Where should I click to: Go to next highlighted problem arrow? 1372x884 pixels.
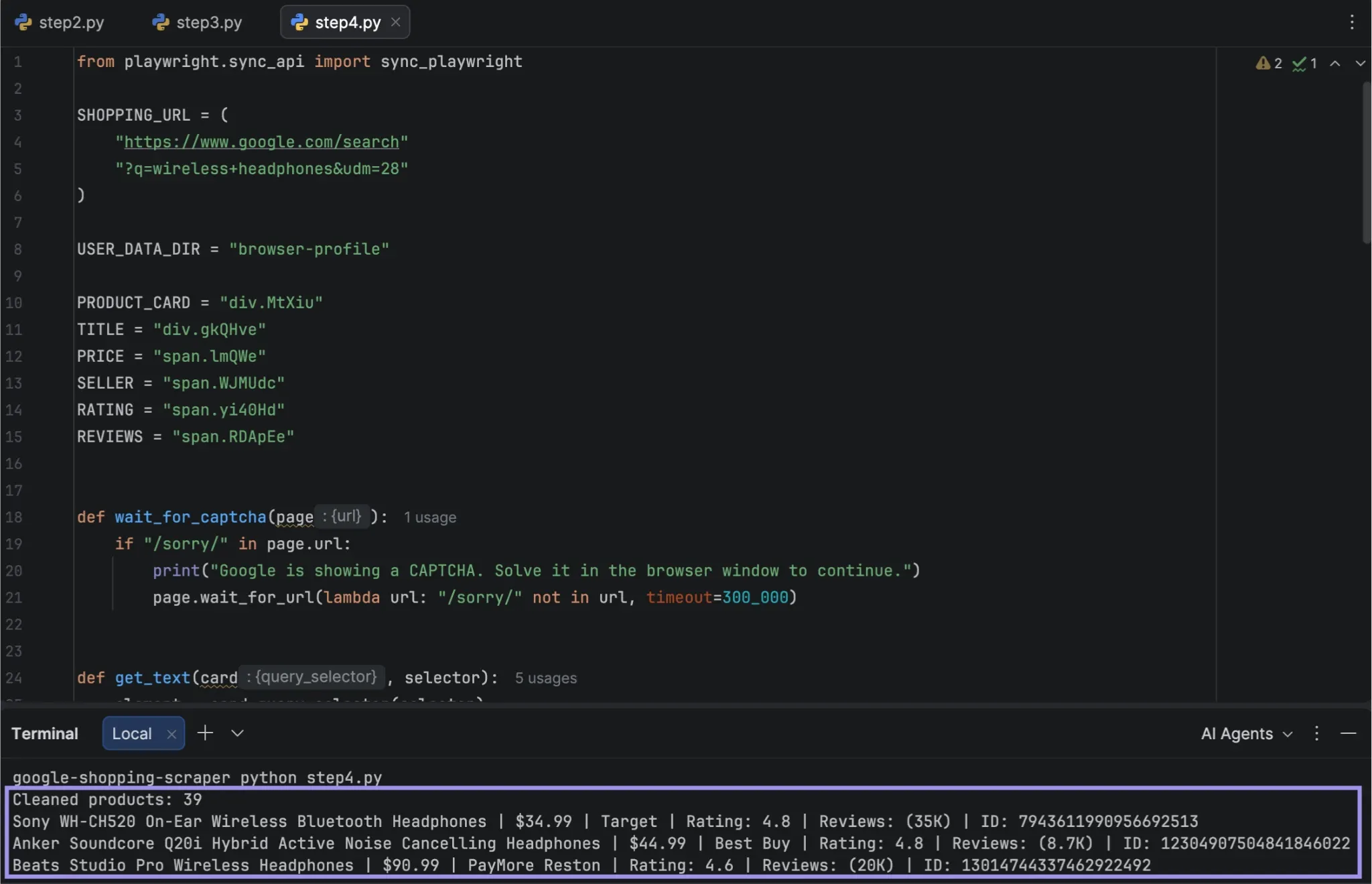[x=1360, y=63]
